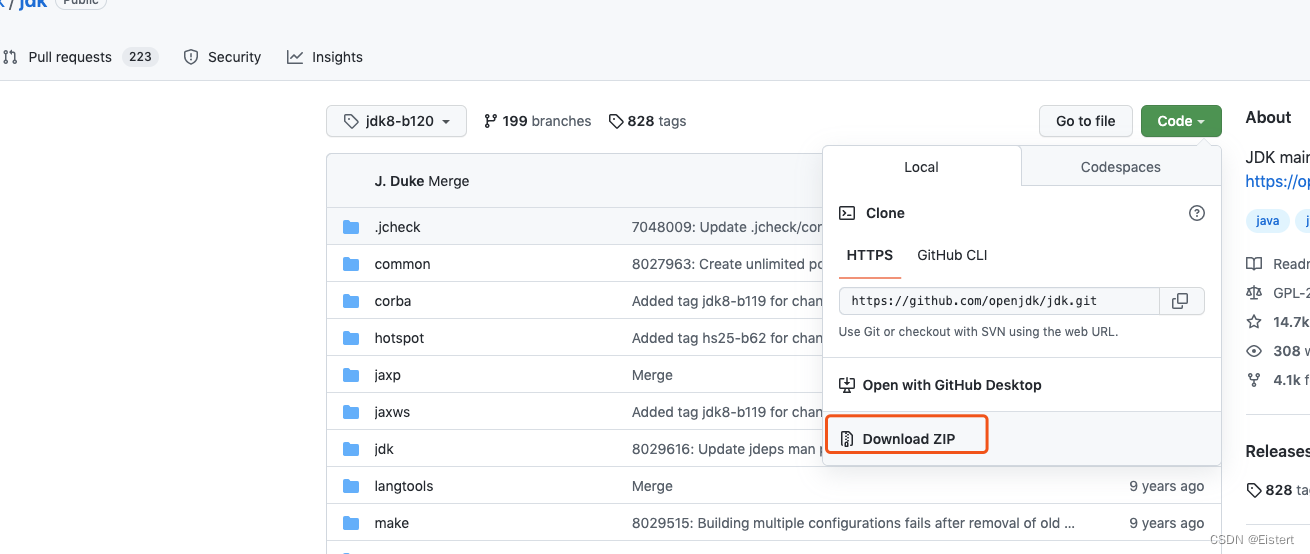Click the folder icon beside jdk
The image size is (1310, 554).
point(351,449)
